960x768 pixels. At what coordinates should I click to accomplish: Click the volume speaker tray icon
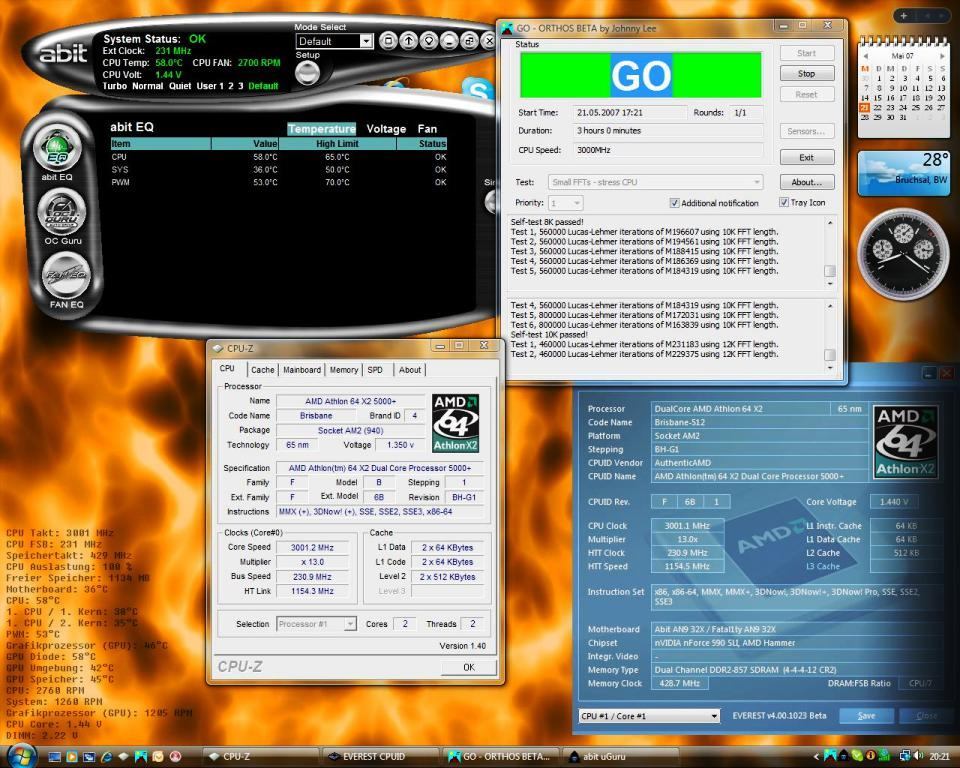point(920,756)
